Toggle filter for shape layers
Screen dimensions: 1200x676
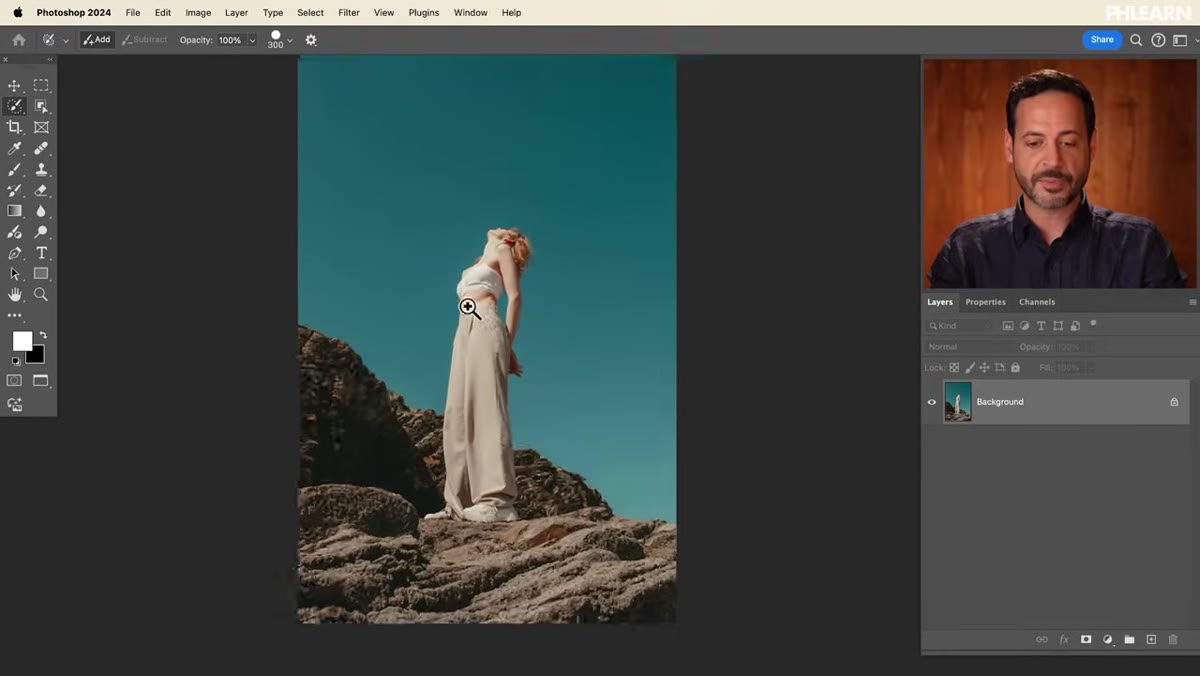1058,326
